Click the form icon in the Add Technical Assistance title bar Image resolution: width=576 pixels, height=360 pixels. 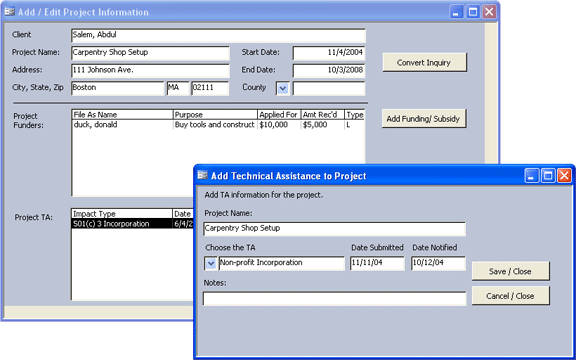[202, 176]
